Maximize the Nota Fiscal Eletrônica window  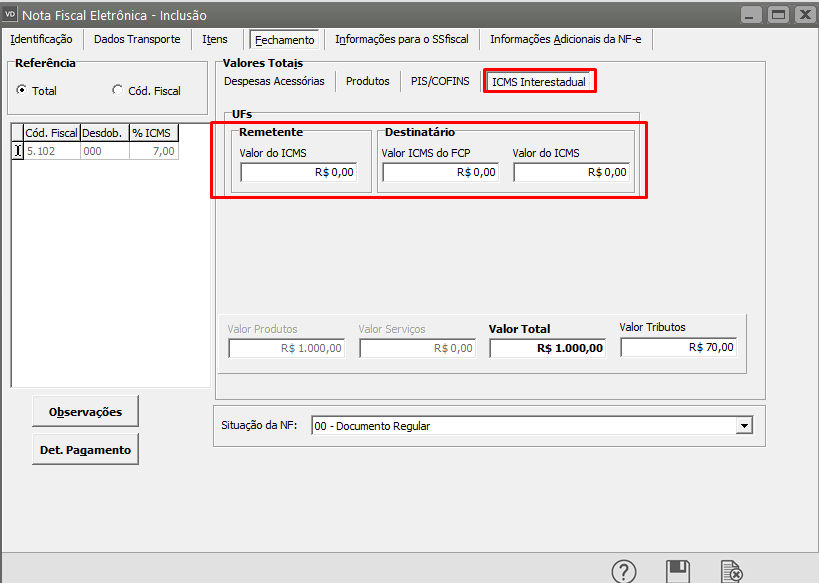pos(777,14)
